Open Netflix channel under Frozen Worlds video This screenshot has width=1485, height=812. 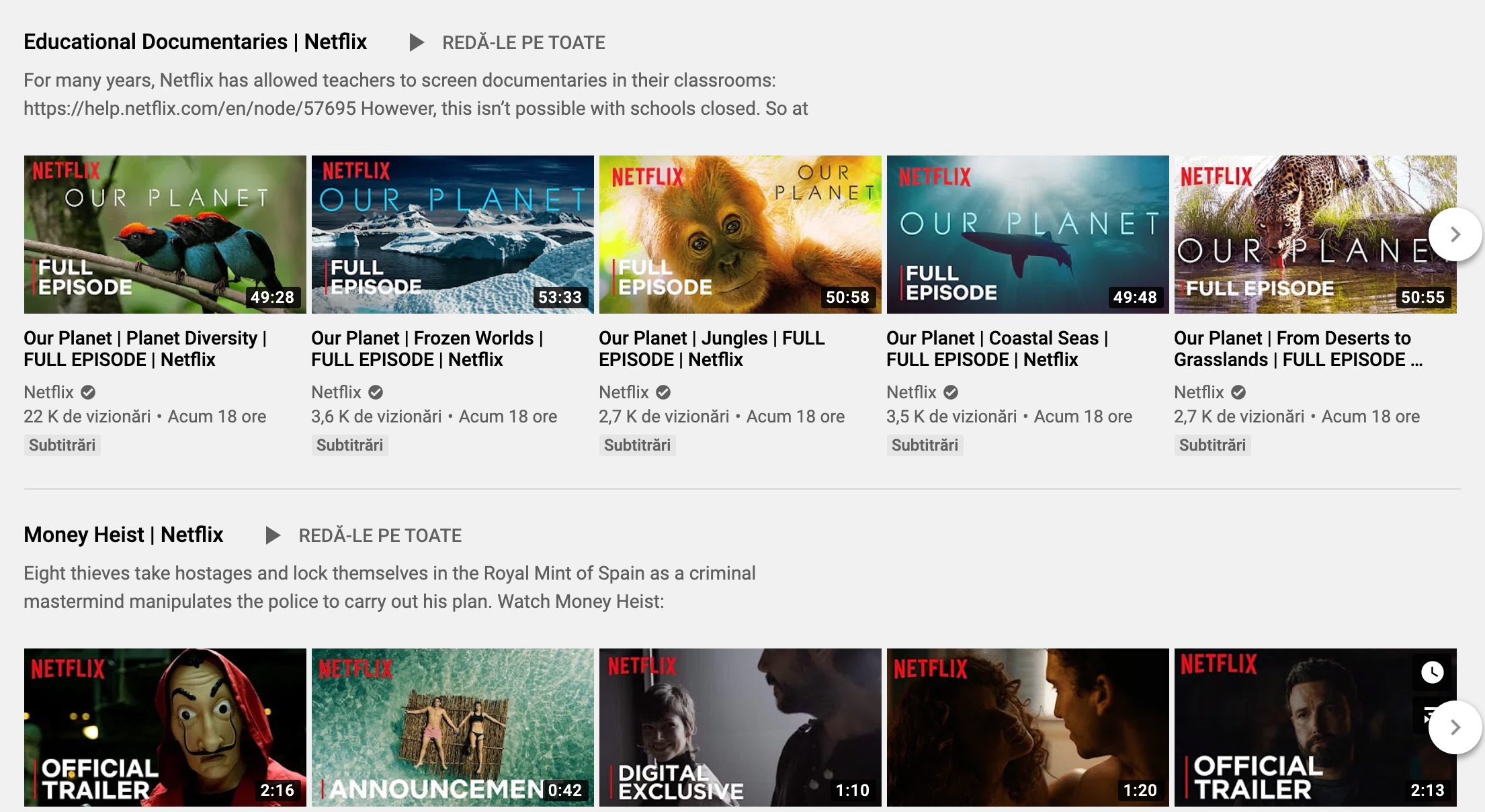(336, 392)
